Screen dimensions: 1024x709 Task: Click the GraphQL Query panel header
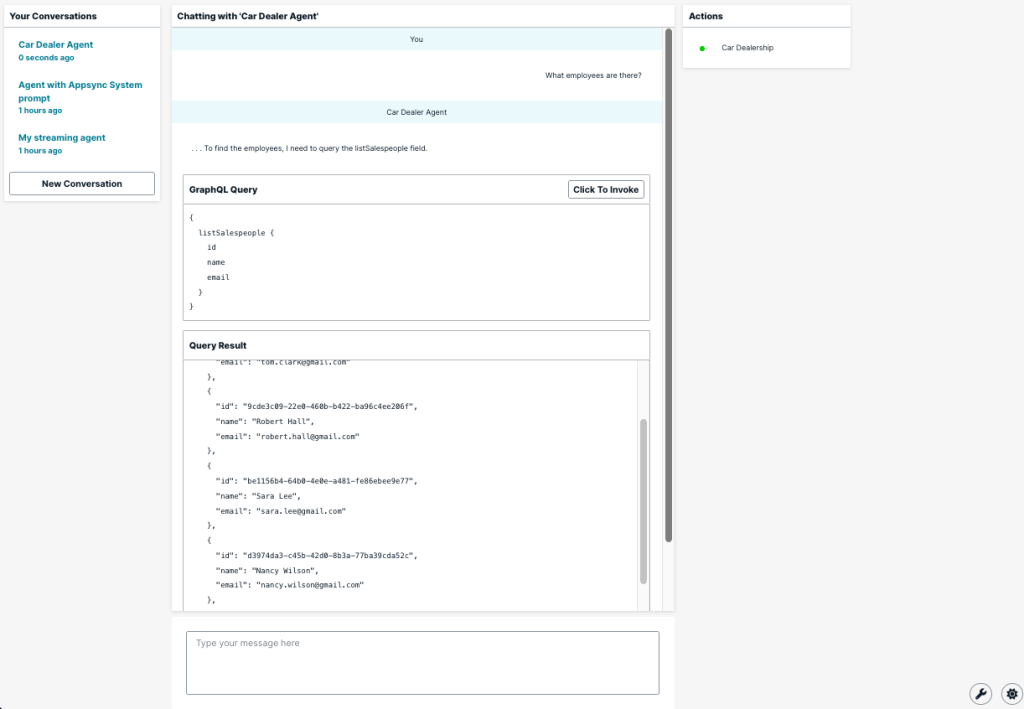tap(222, 190)
